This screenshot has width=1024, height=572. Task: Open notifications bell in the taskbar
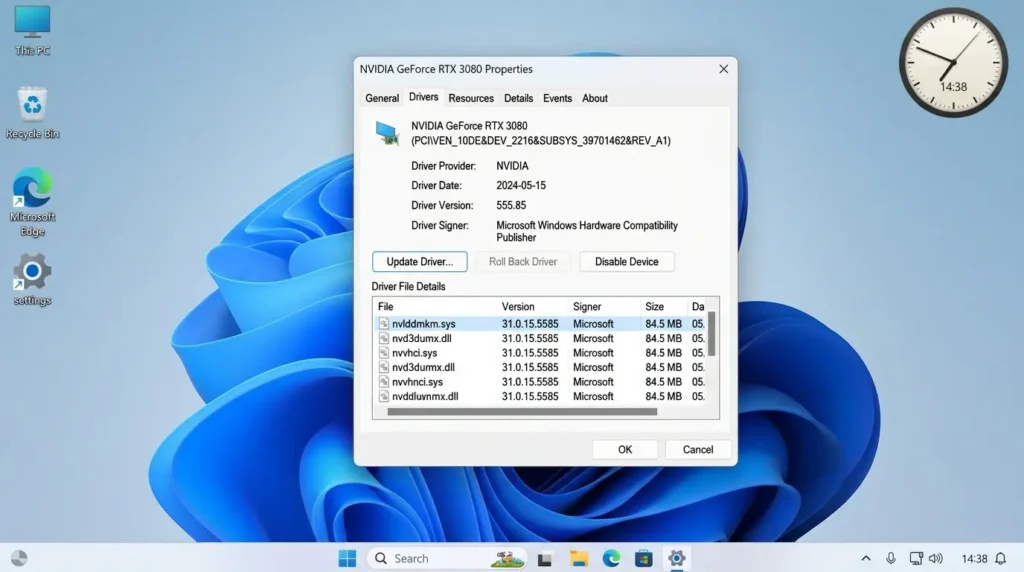pyautogui.click(x=1000, y=558)
